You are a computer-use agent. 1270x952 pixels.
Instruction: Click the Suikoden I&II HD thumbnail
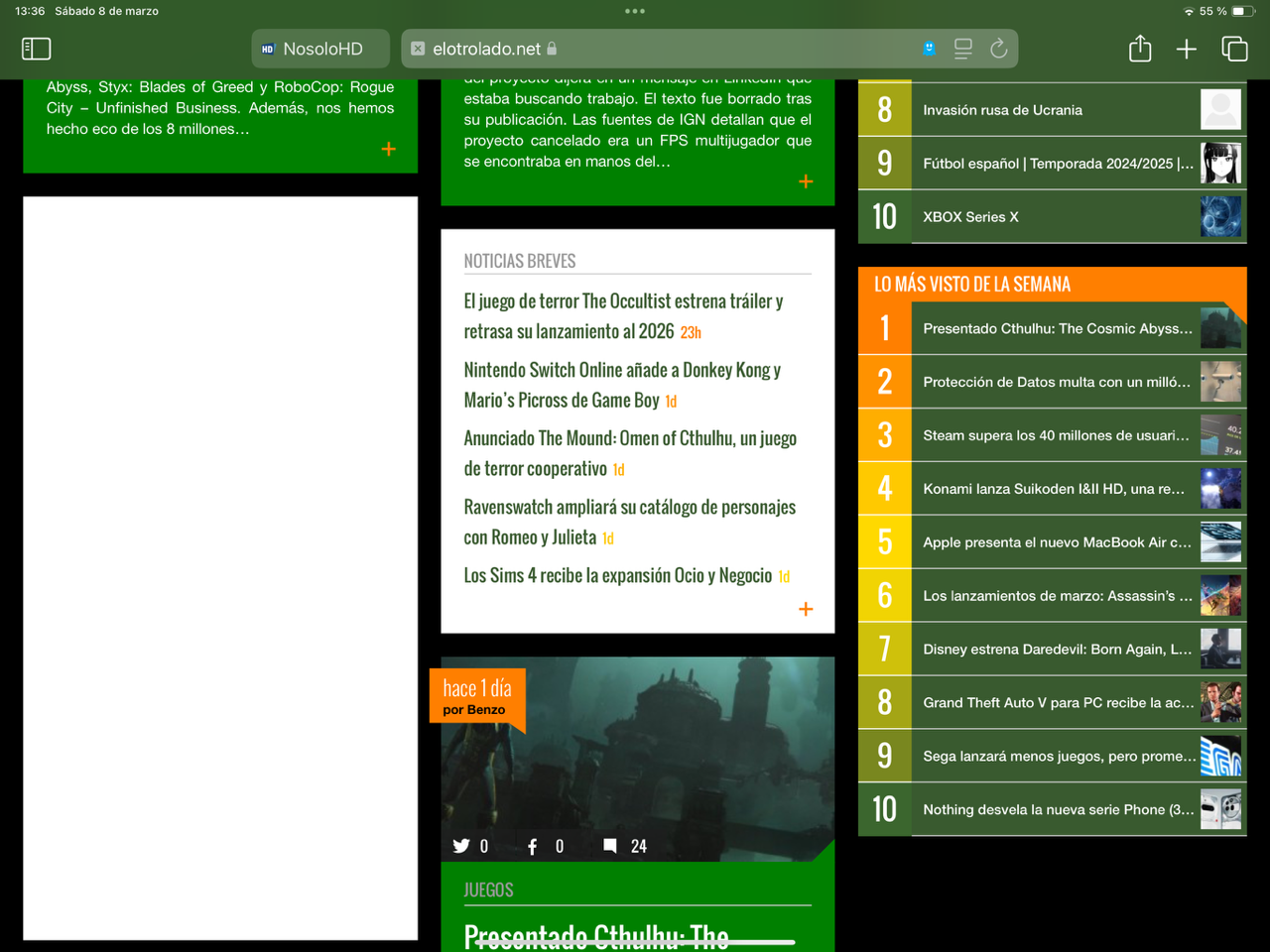click(x=1220, y=488)
